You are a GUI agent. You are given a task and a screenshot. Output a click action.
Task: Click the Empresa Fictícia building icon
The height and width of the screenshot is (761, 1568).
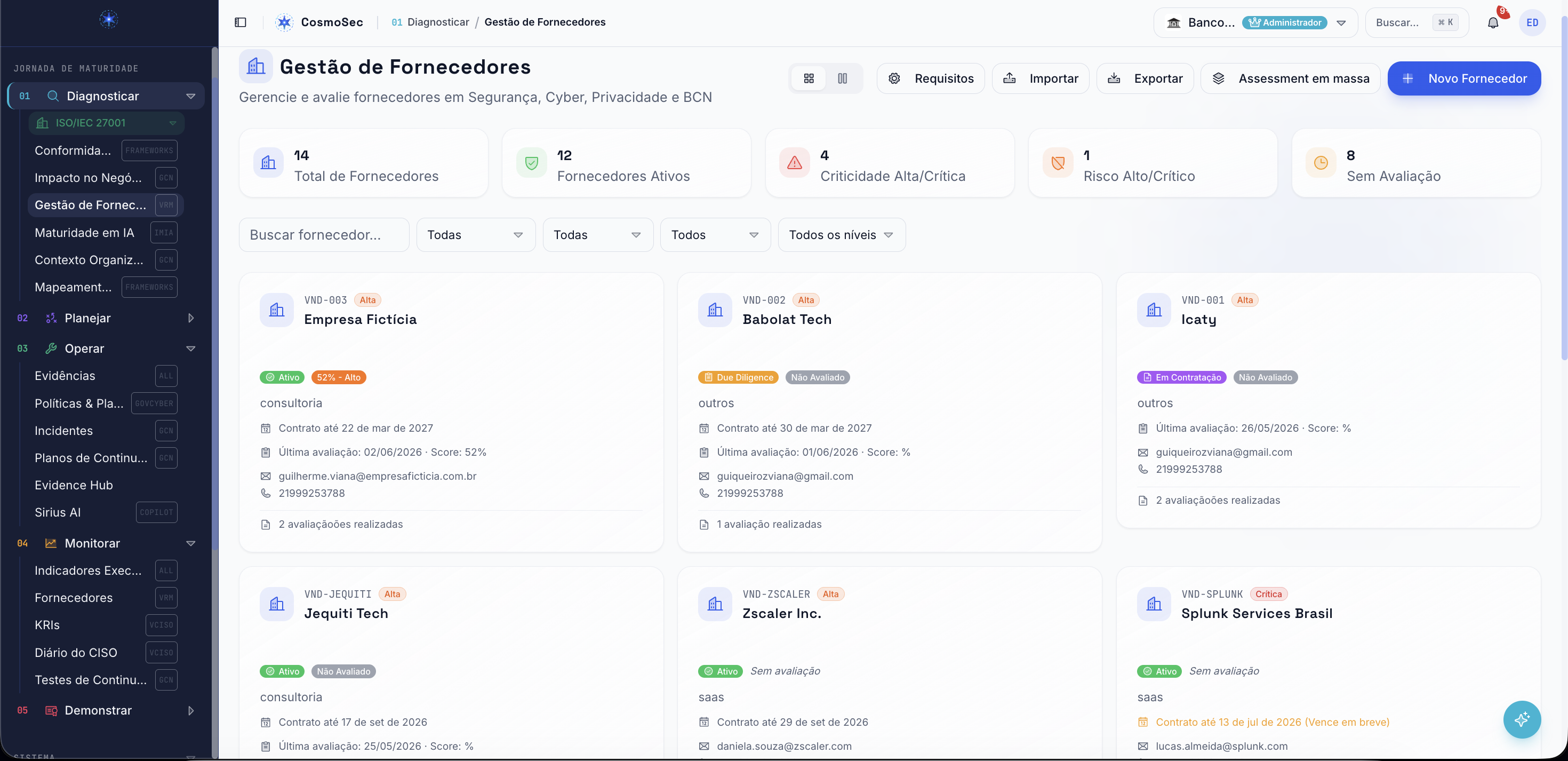277,310
